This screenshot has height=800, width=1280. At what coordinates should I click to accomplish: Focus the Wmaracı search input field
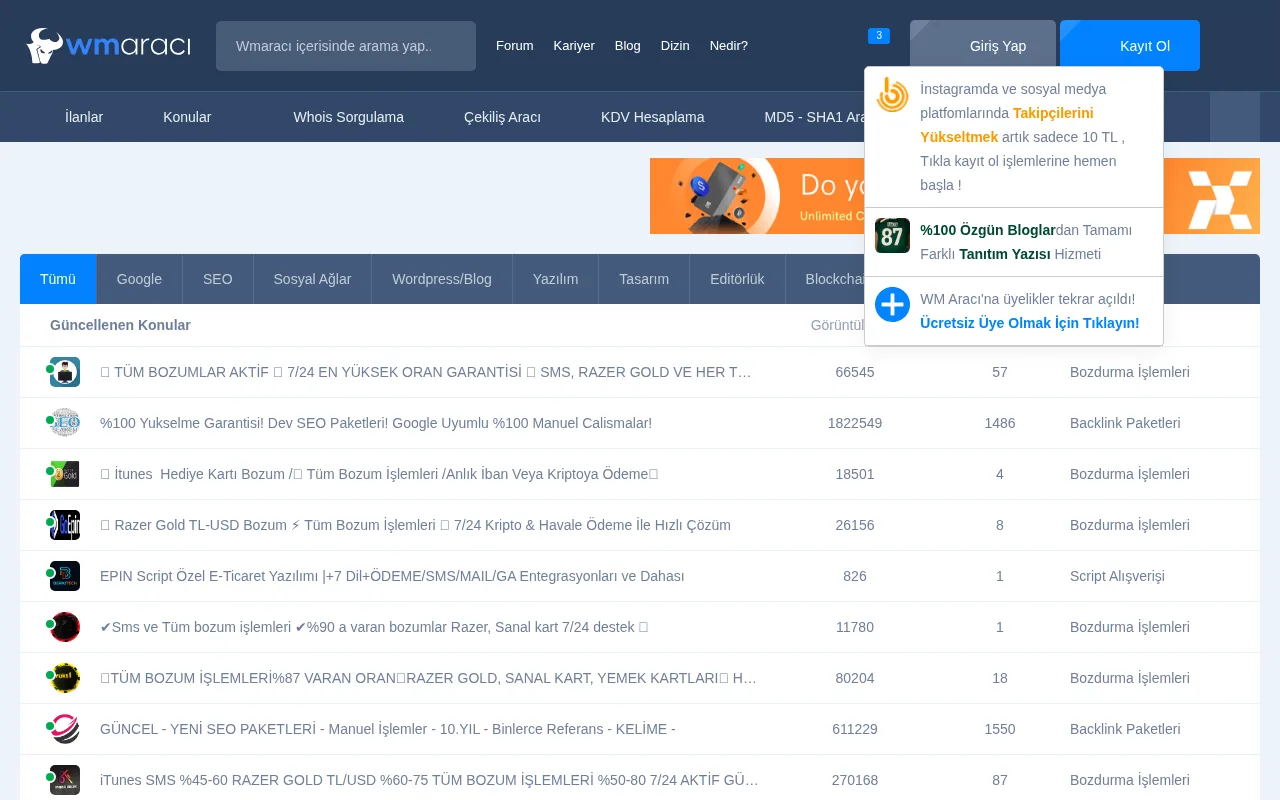pyautogui.click(x=346, y=46)
